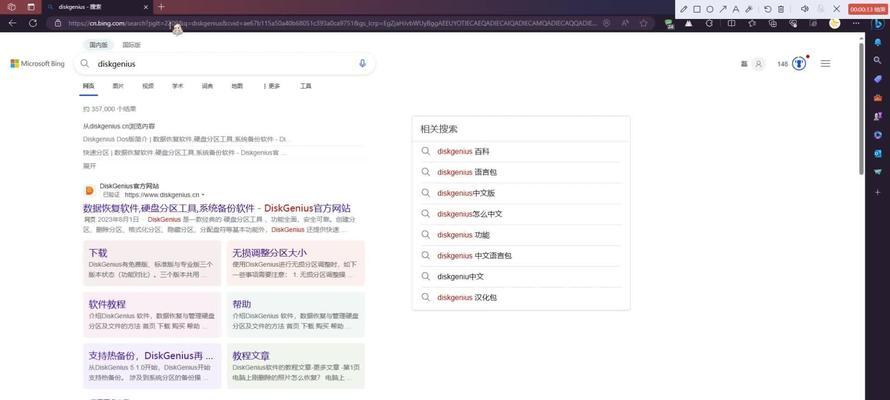Open the 帮助 sitelink
The height and width of the screenshot is (400, 890).
click(x=295, y=314)
